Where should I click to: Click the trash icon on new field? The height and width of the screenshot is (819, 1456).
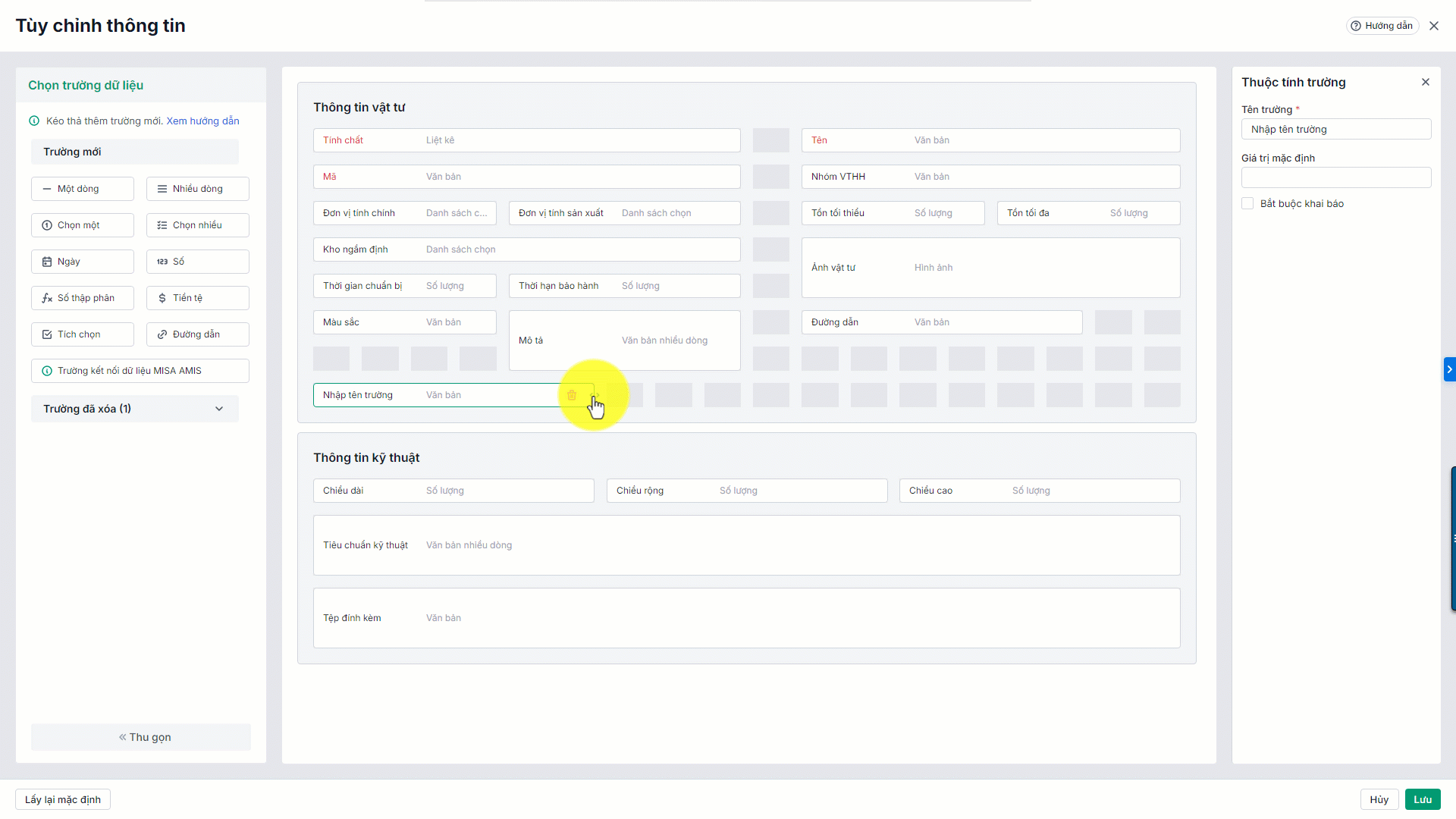click(572, 395)
